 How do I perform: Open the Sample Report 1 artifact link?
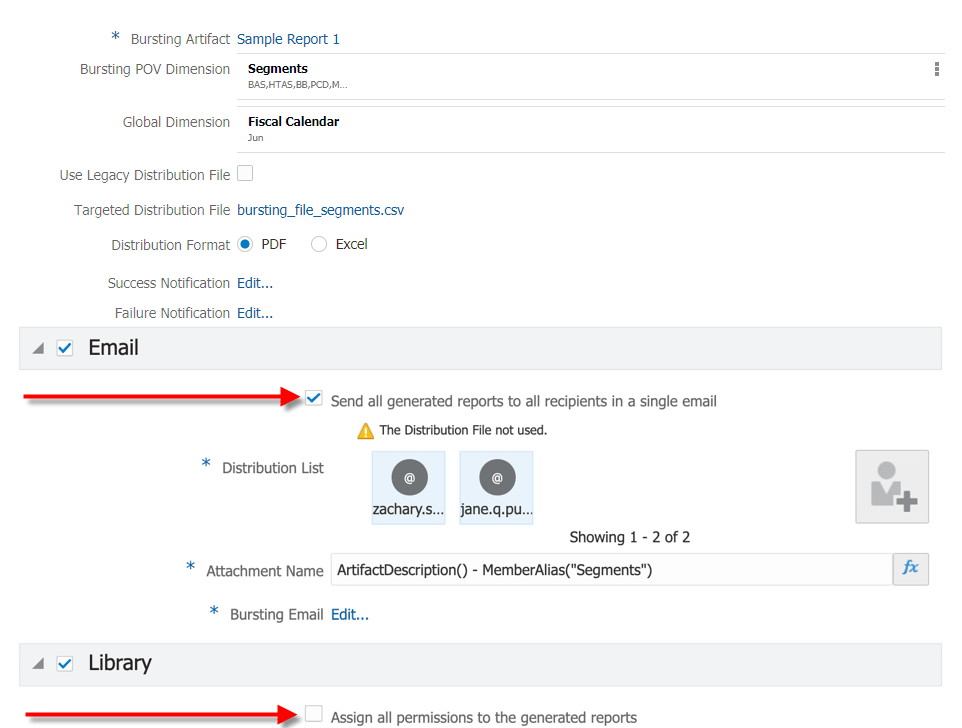[x=288, y=39]
